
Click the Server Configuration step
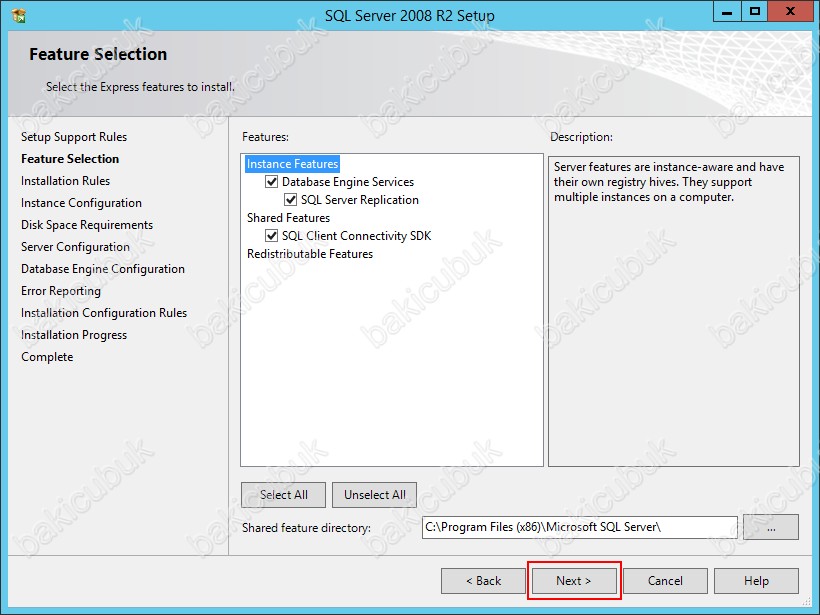point(75,247)
